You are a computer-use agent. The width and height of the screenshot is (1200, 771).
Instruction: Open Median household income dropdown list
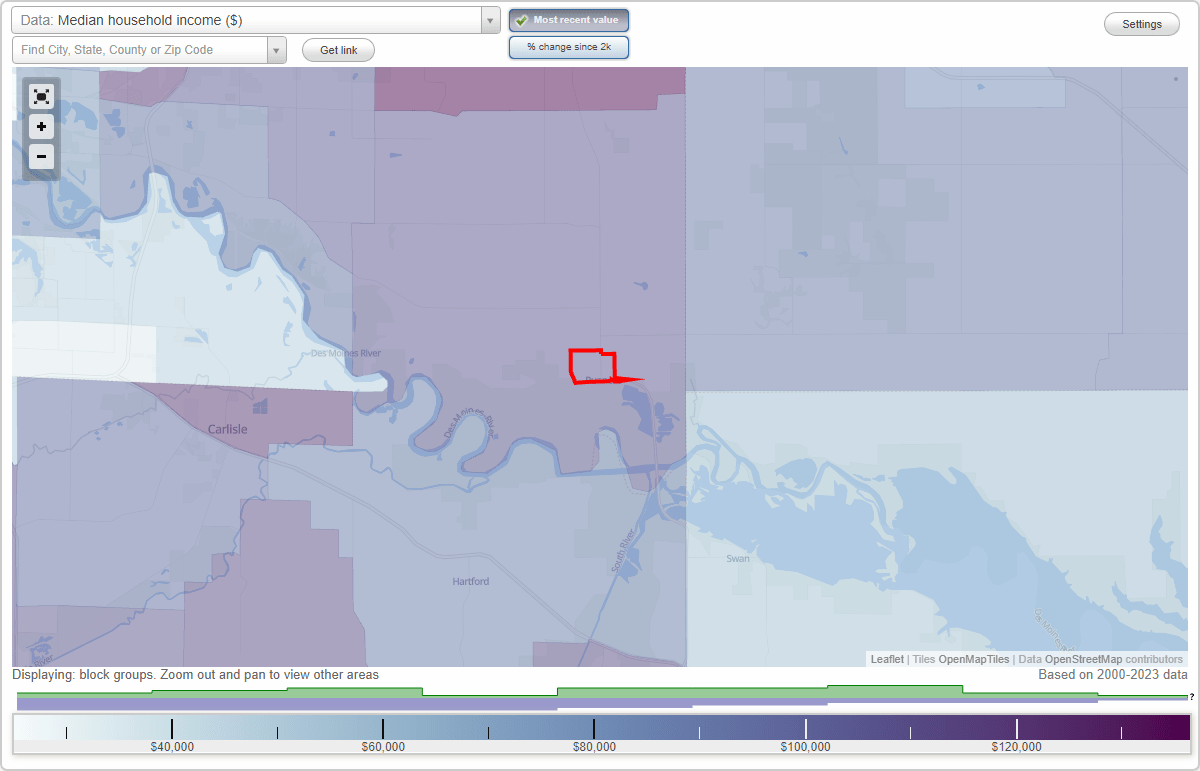point(489,19)
